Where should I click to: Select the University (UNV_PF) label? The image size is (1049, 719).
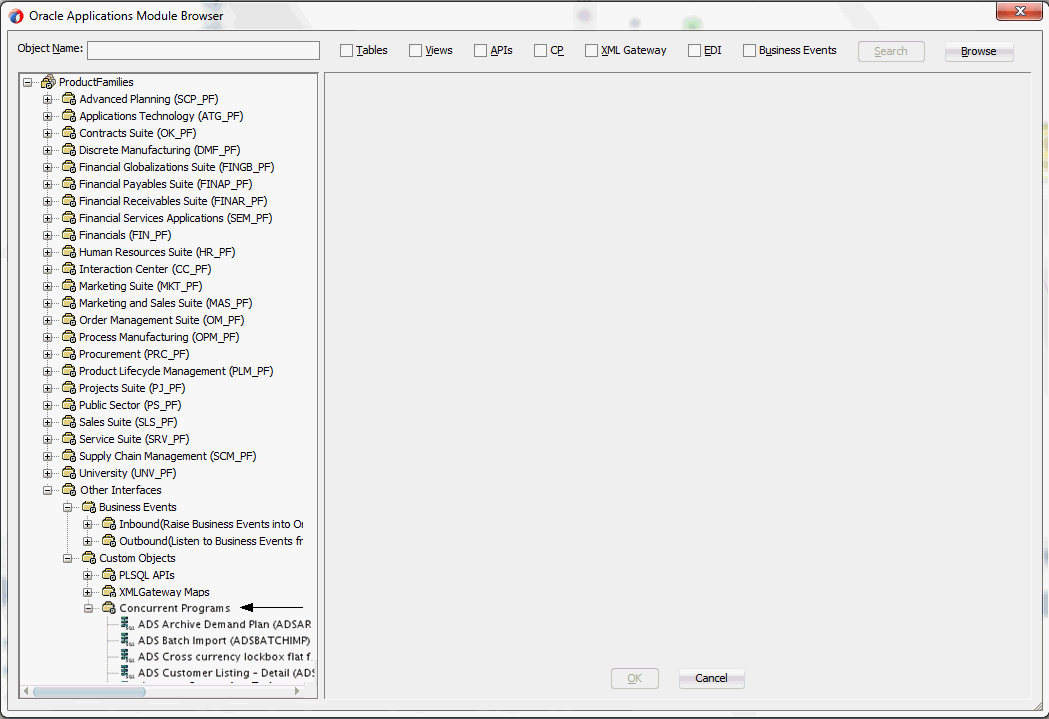(128, 474)
